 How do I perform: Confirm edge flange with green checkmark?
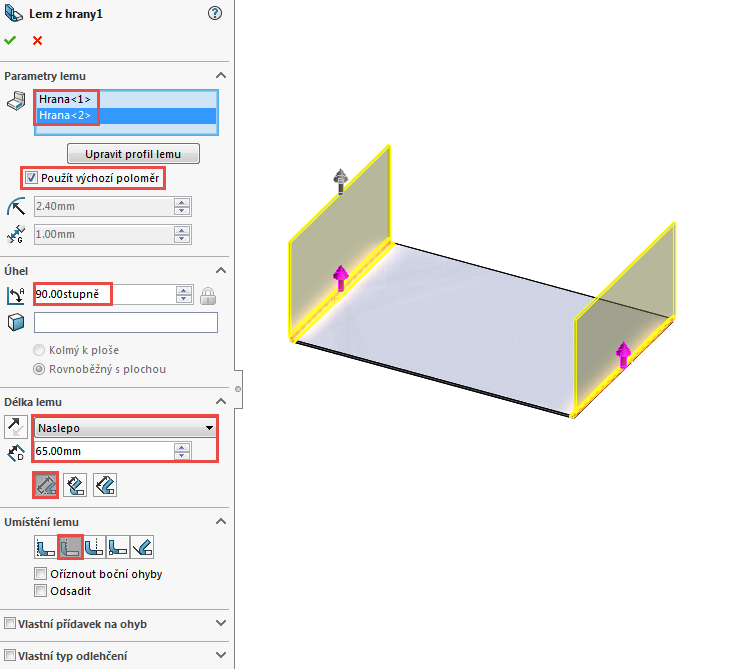[x=10, y=41]
